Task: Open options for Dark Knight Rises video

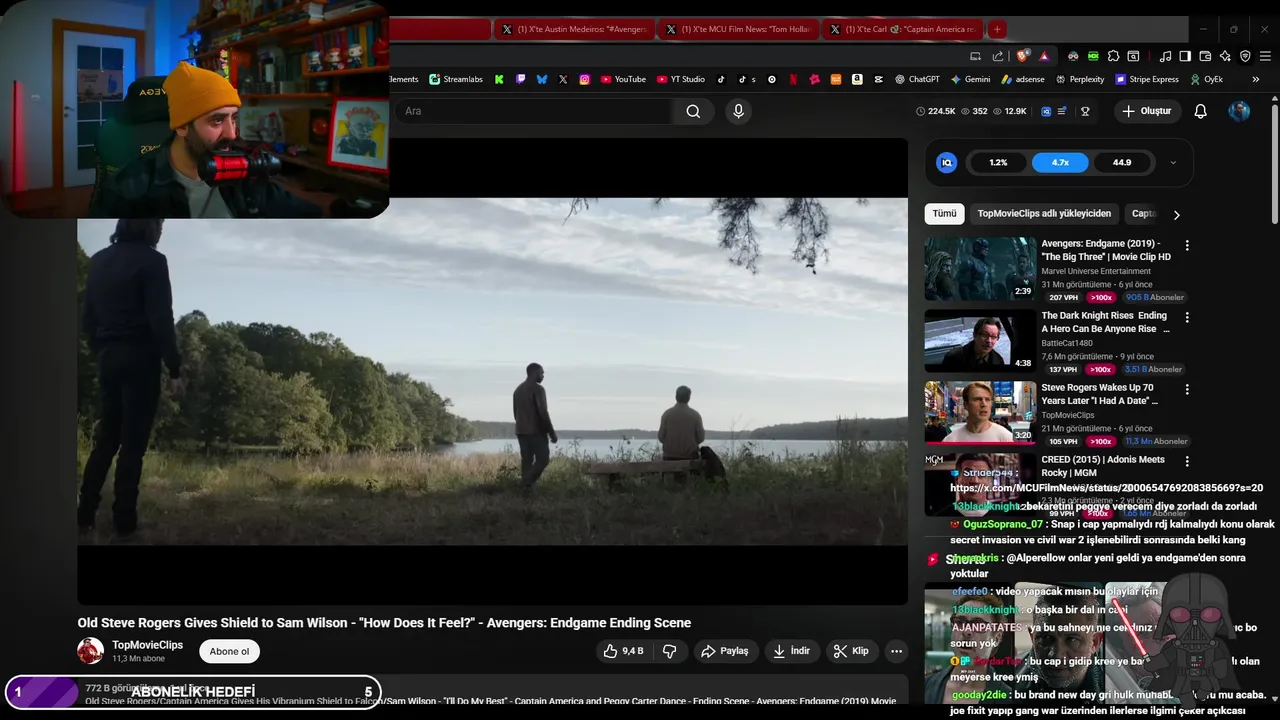Action: pos(1187,317)
